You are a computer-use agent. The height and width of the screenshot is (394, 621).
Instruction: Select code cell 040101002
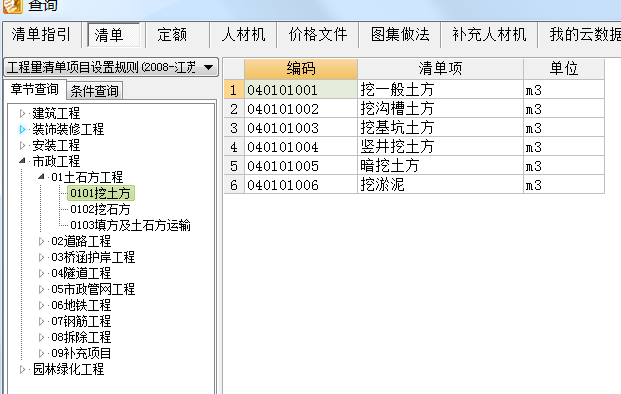pos(301,109)
